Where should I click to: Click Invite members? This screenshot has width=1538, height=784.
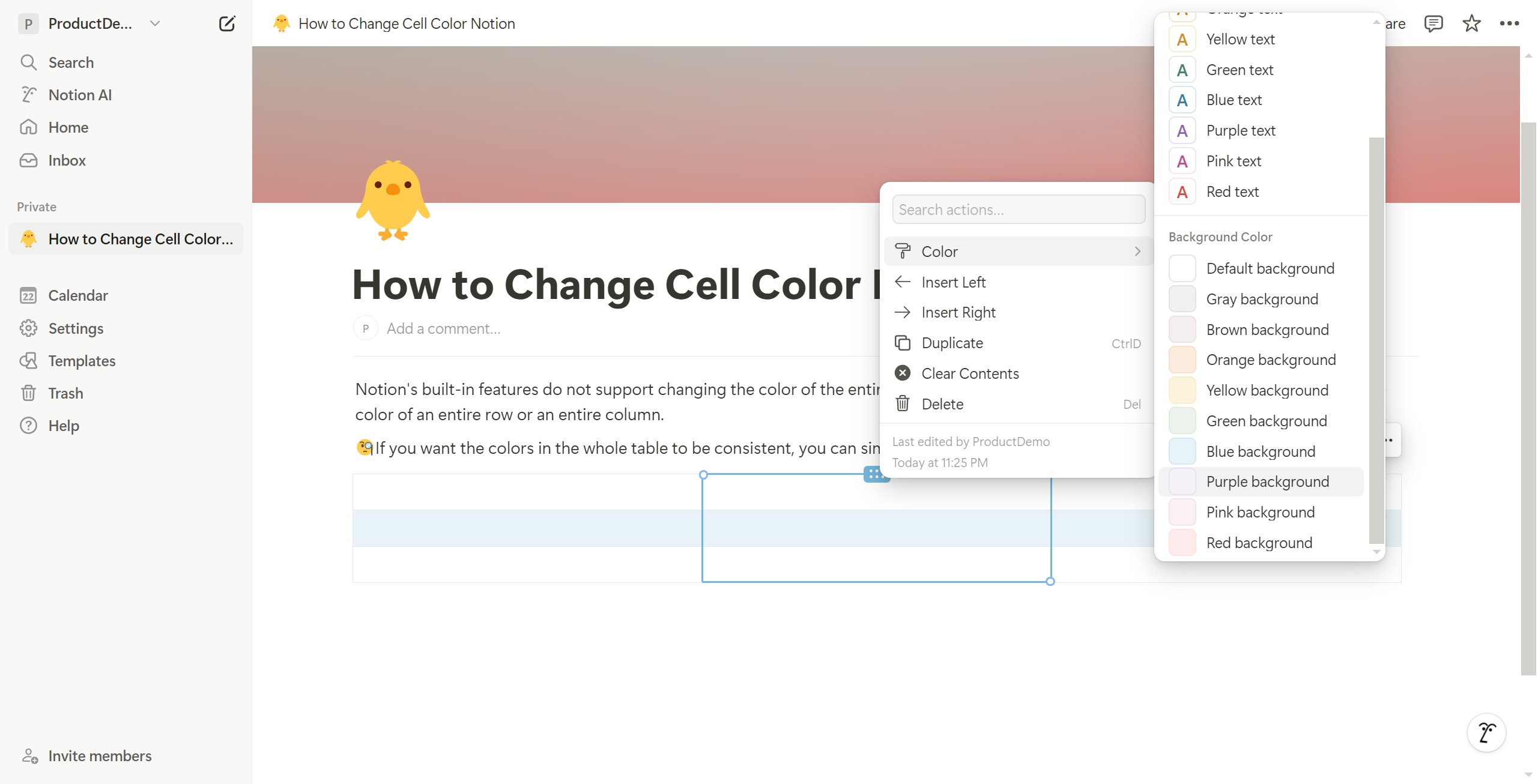[x=126, y=756]
